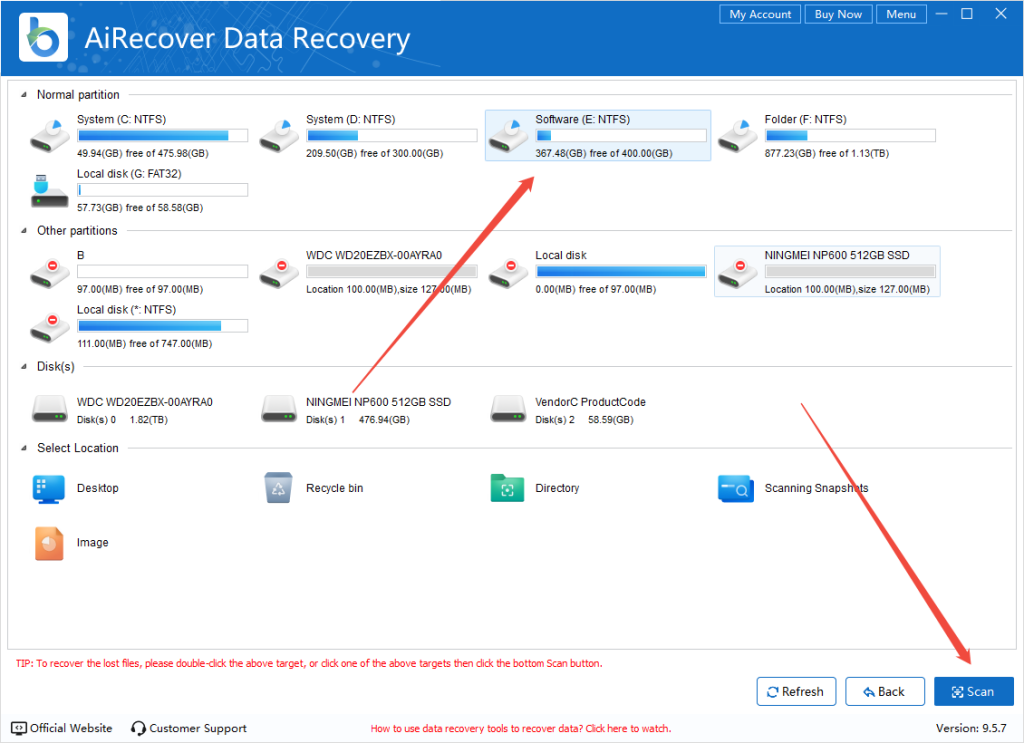The height and width of the screenshot is (743, 1024).
Task: Collapse the Normal partition section
Action: 24,95
